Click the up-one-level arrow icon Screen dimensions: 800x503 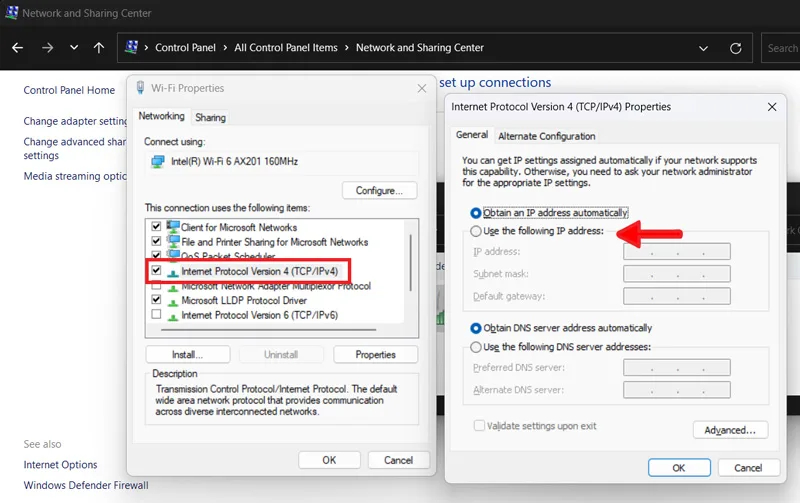[99, 48]
